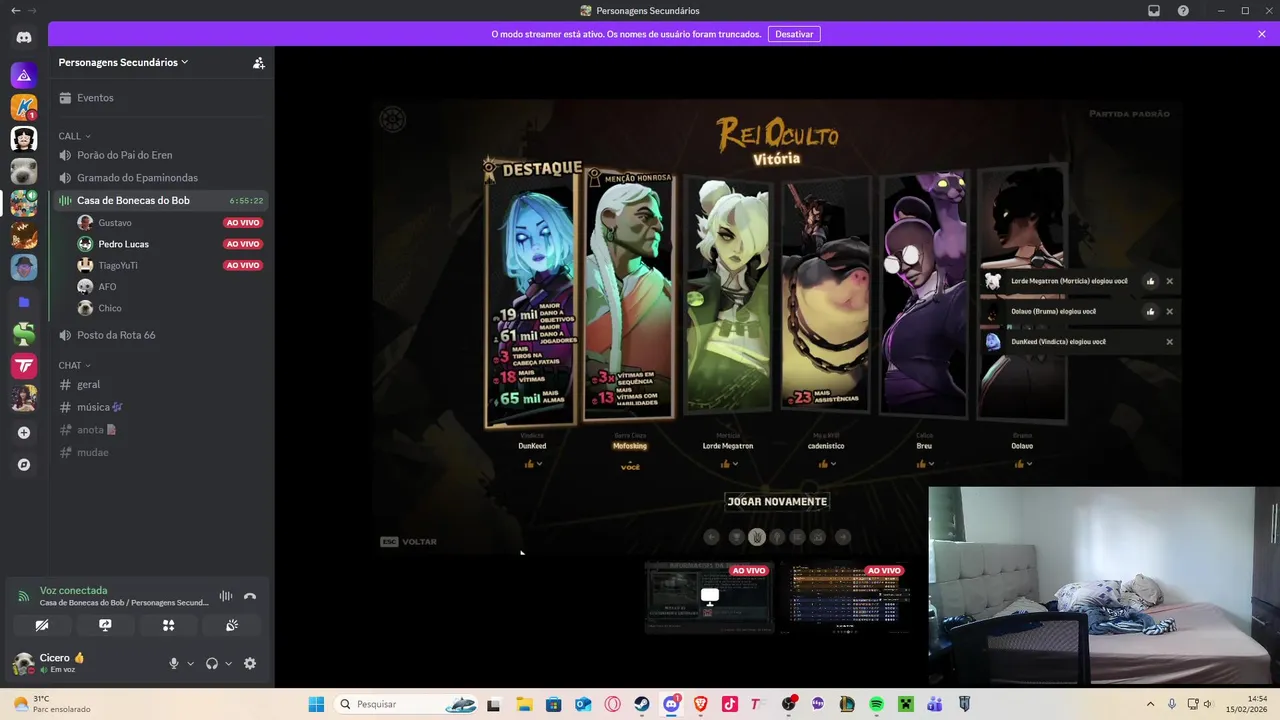Select user Gustavo in voice channel
Screen dimensions: 1280x720
point(170,223)
